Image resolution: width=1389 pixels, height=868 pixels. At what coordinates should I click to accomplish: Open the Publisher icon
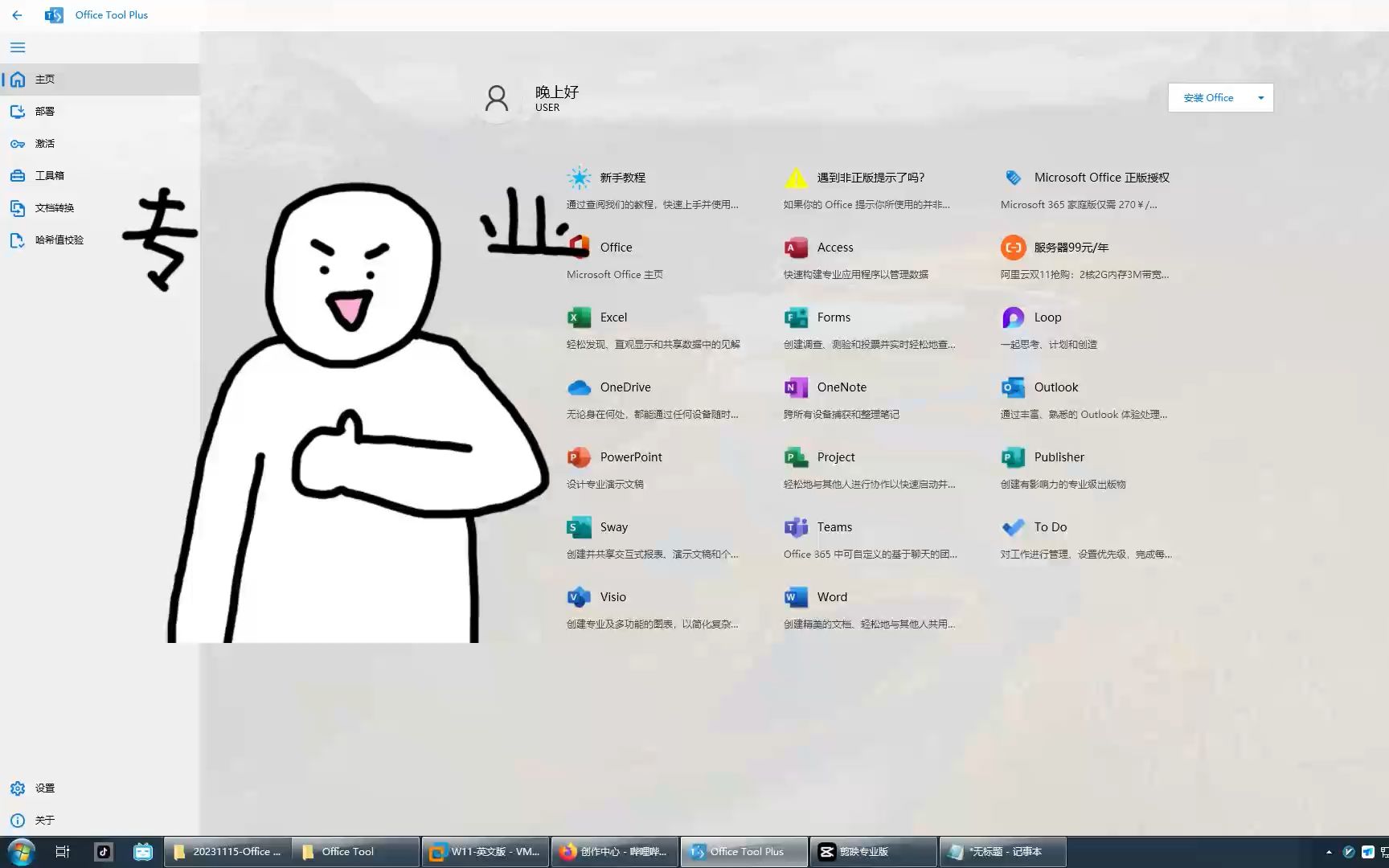pos(1013,457)
